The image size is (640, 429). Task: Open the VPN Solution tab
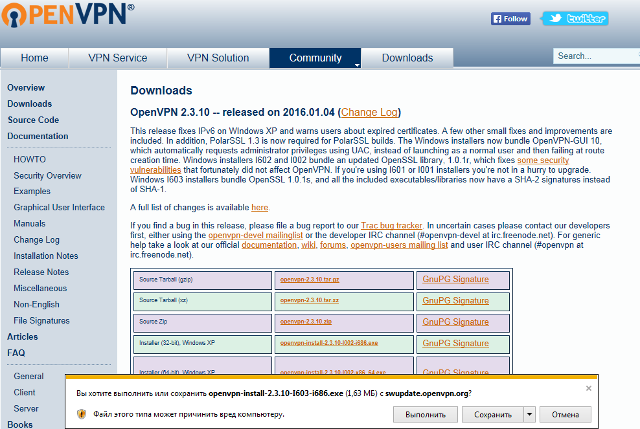218,58
